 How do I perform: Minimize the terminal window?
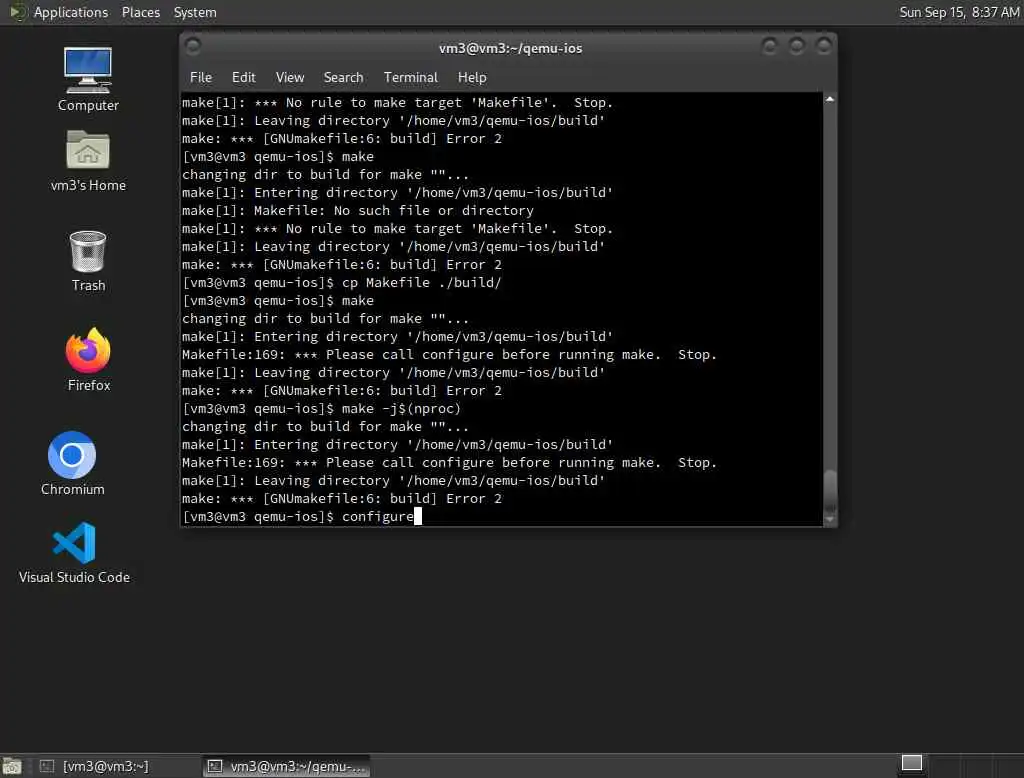click(769, 46)
